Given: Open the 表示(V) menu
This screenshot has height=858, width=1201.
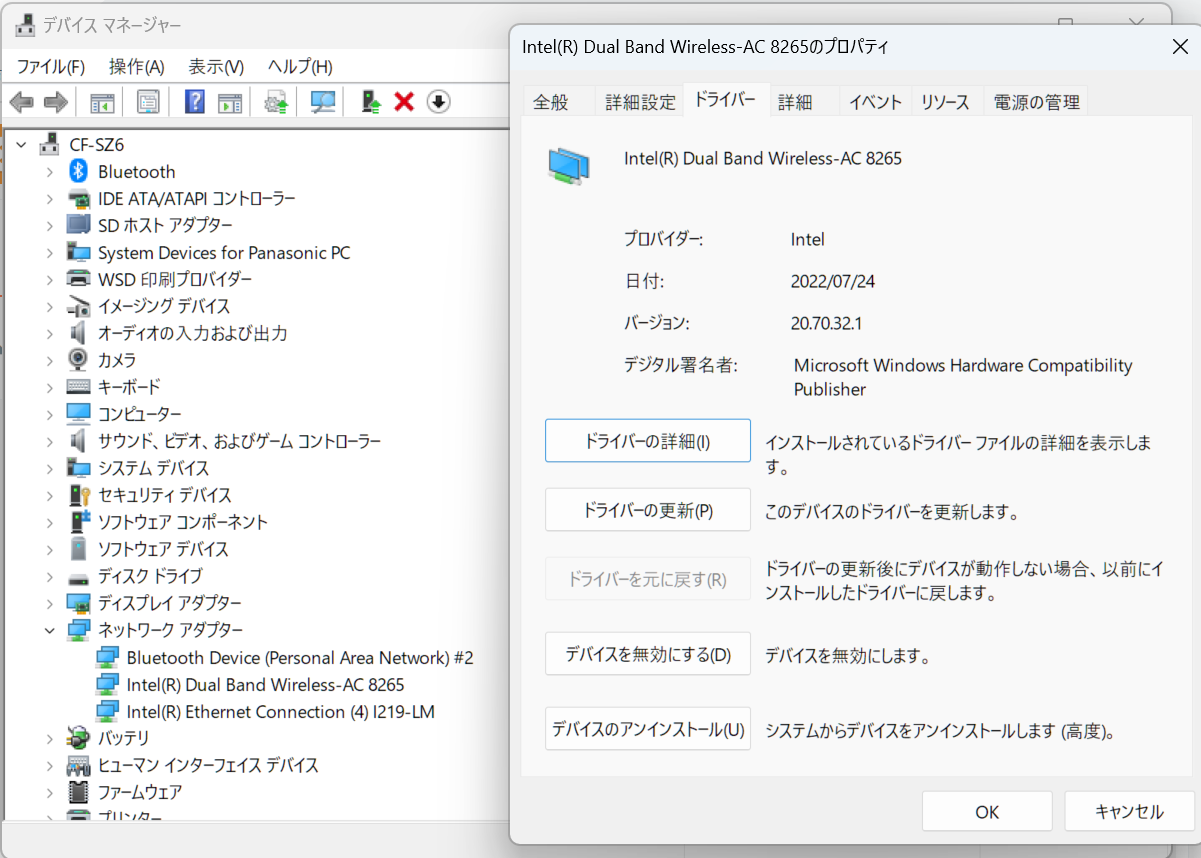Looking at the screenshot, I should (x=216, y=67).
